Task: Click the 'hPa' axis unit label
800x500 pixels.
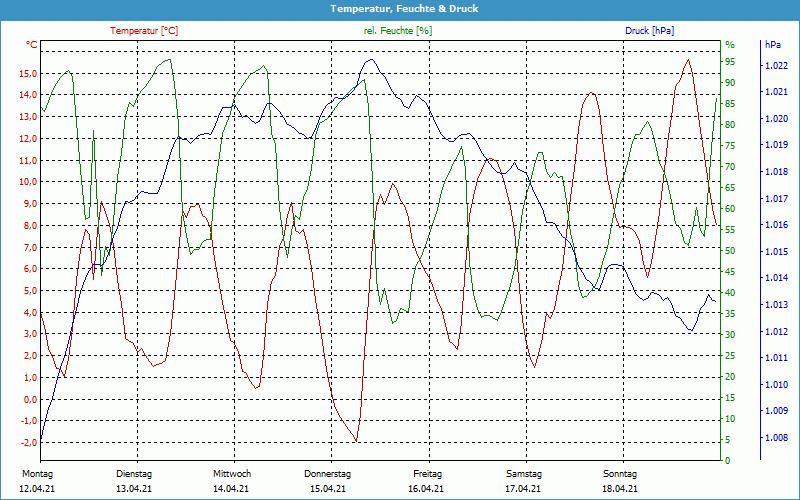Action: click(x=772, y=45)
